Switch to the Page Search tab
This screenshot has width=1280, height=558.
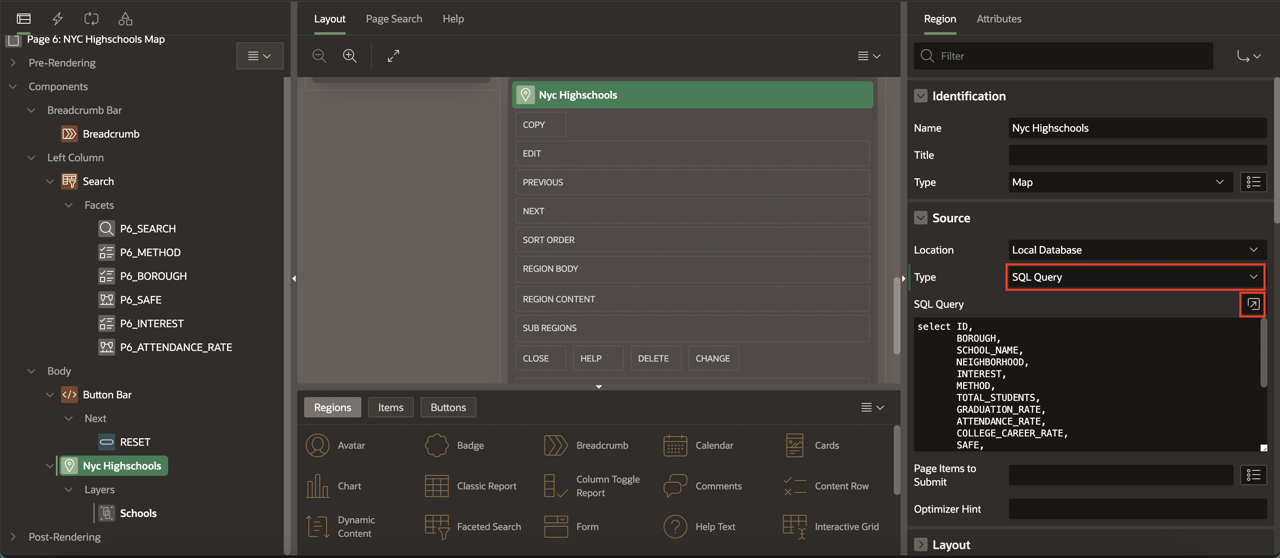393,19
